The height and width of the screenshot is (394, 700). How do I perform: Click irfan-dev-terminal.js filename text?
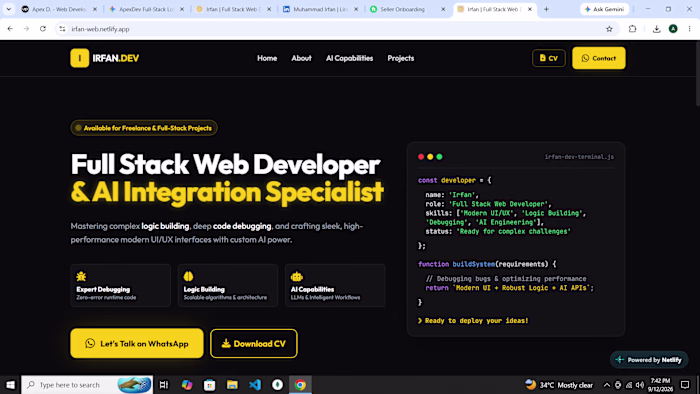tap(579, 157)
